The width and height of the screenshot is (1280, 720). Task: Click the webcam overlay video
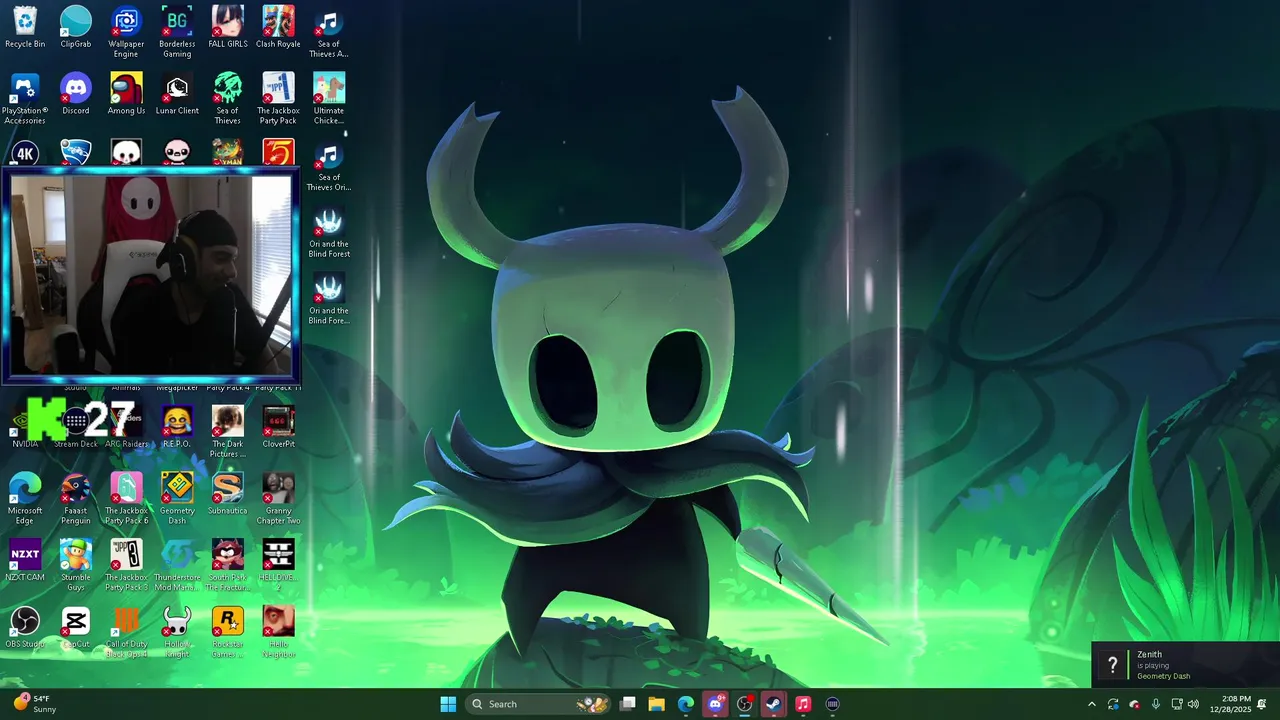[151, 276]
